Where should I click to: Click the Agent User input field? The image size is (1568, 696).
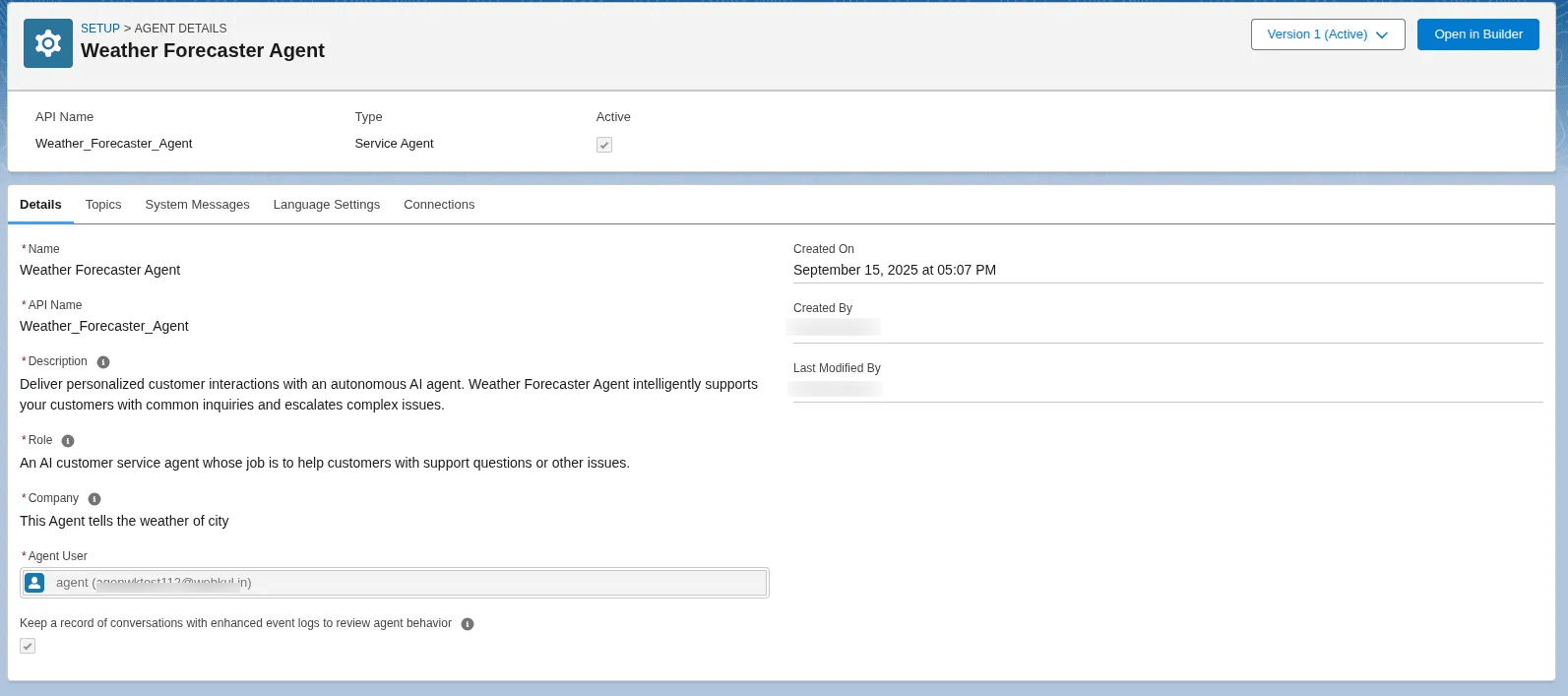pyautogui.click(x=394, y=583)
